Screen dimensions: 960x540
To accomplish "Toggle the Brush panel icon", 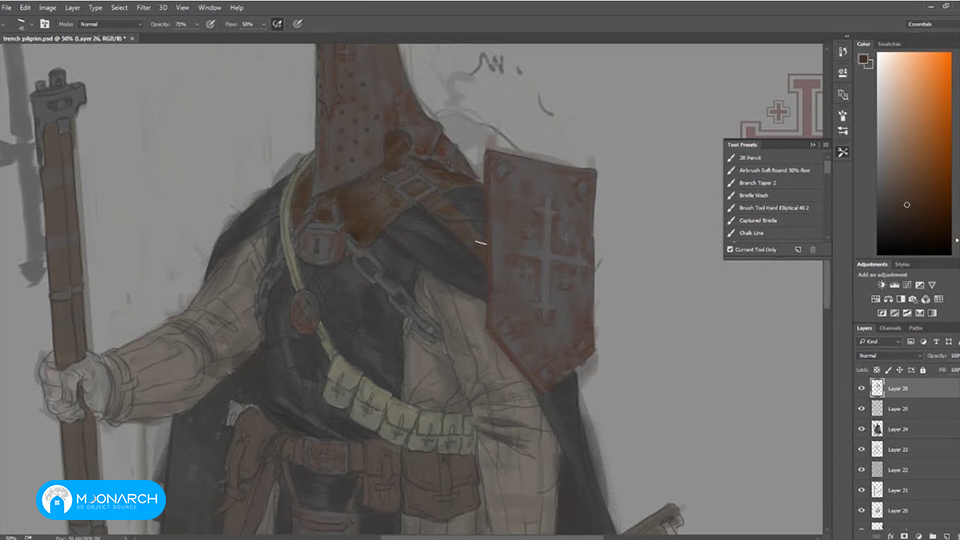I will (45, 24).
